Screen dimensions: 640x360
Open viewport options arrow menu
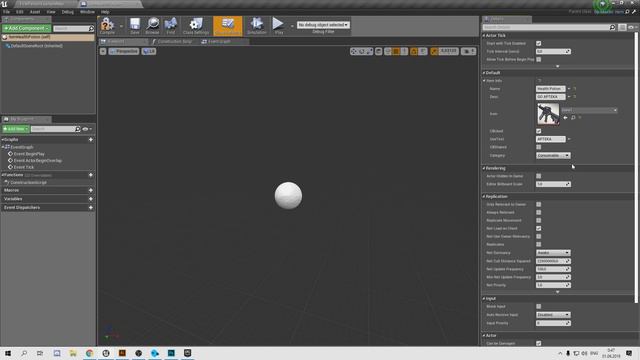click(103, 51)
